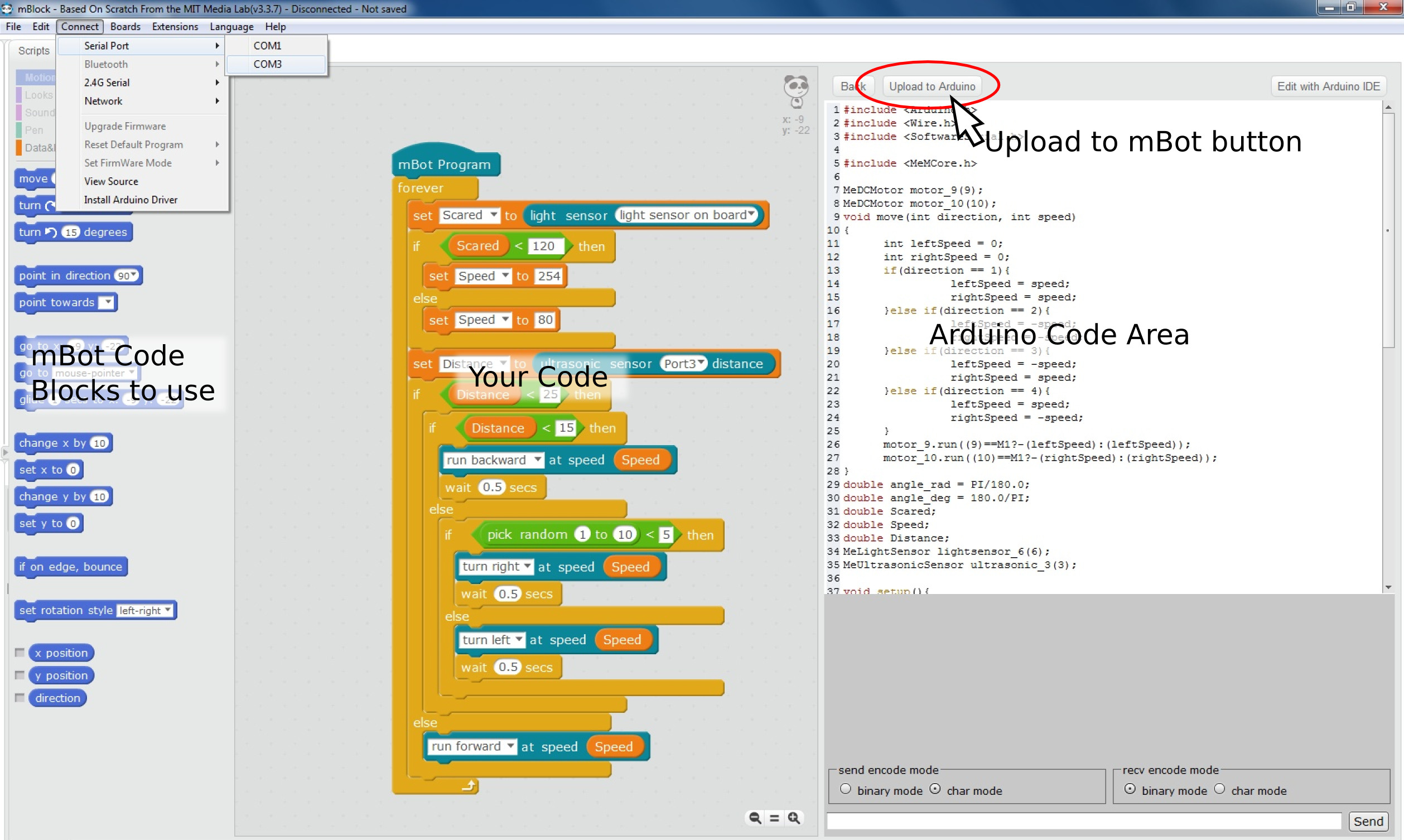Click the reset zoom equals icon
This screenshot has height=840, width=1404.
774,818
